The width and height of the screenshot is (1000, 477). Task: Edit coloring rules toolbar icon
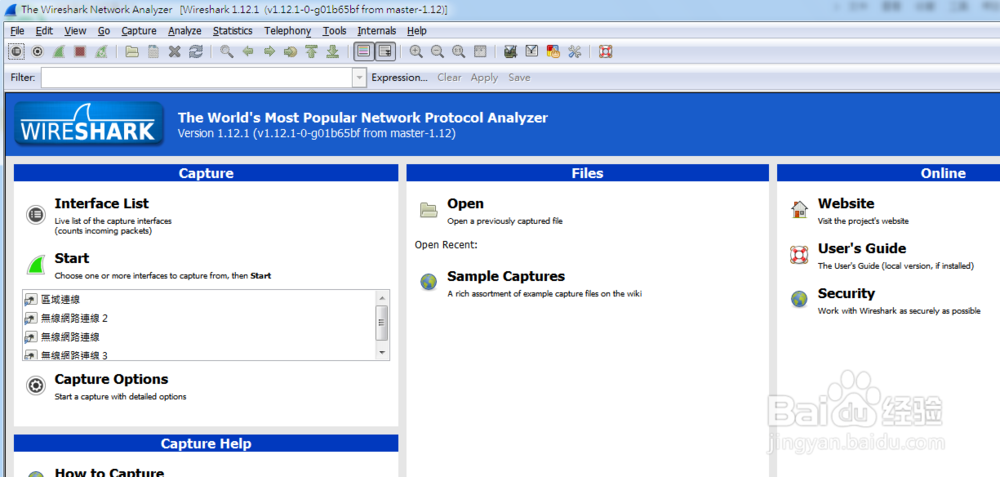pos(553,52)
